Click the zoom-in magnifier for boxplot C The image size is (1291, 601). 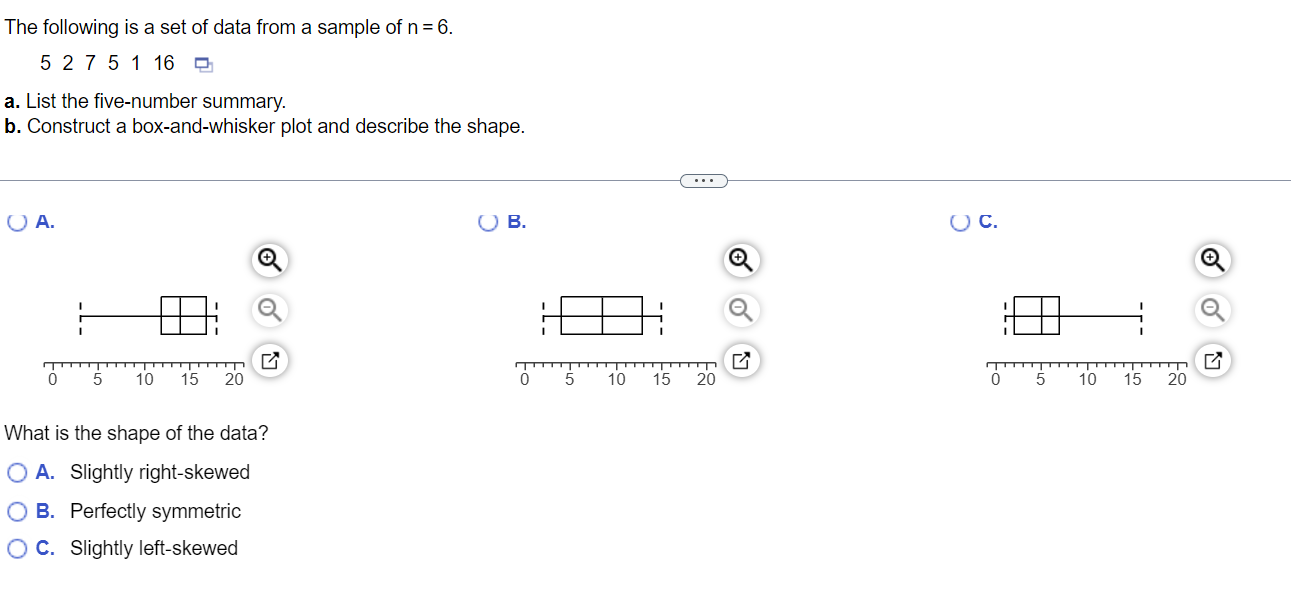[x=1212, y=260]
